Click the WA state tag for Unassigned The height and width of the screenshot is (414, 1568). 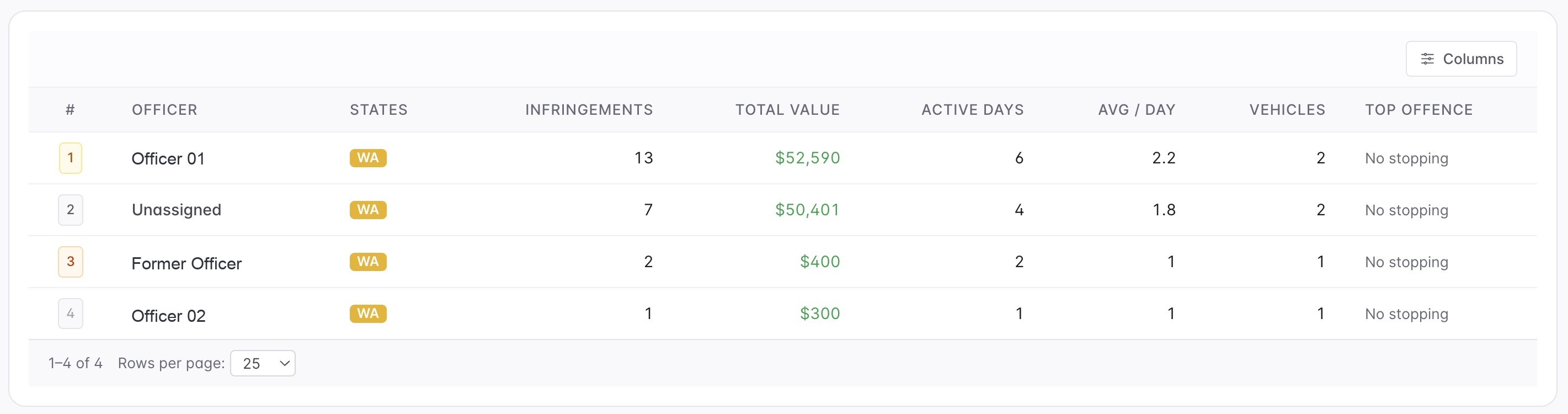pos(367,209)
